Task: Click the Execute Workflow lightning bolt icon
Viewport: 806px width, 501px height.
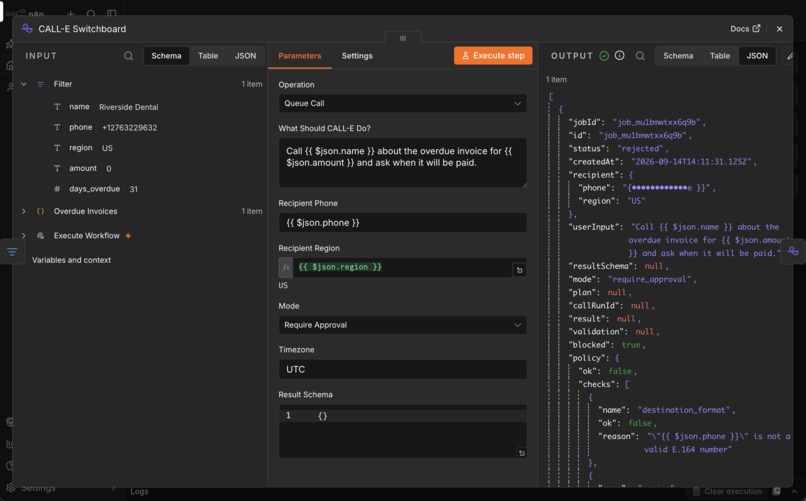Action: [x=128, y=235]
